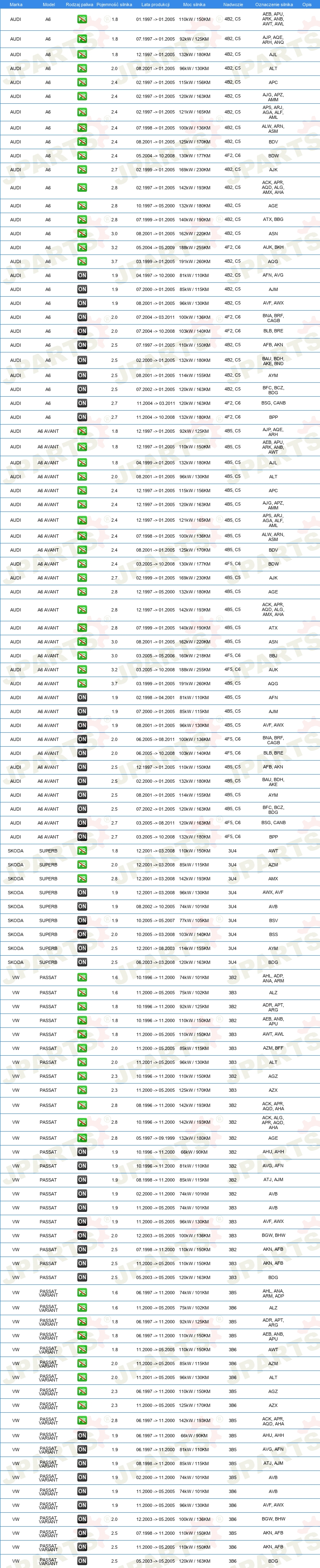320x1568 pixels.
Task: Select engine codes AHL, ADP, ANA, ARM Passat cell
Action: click(273, 978)
